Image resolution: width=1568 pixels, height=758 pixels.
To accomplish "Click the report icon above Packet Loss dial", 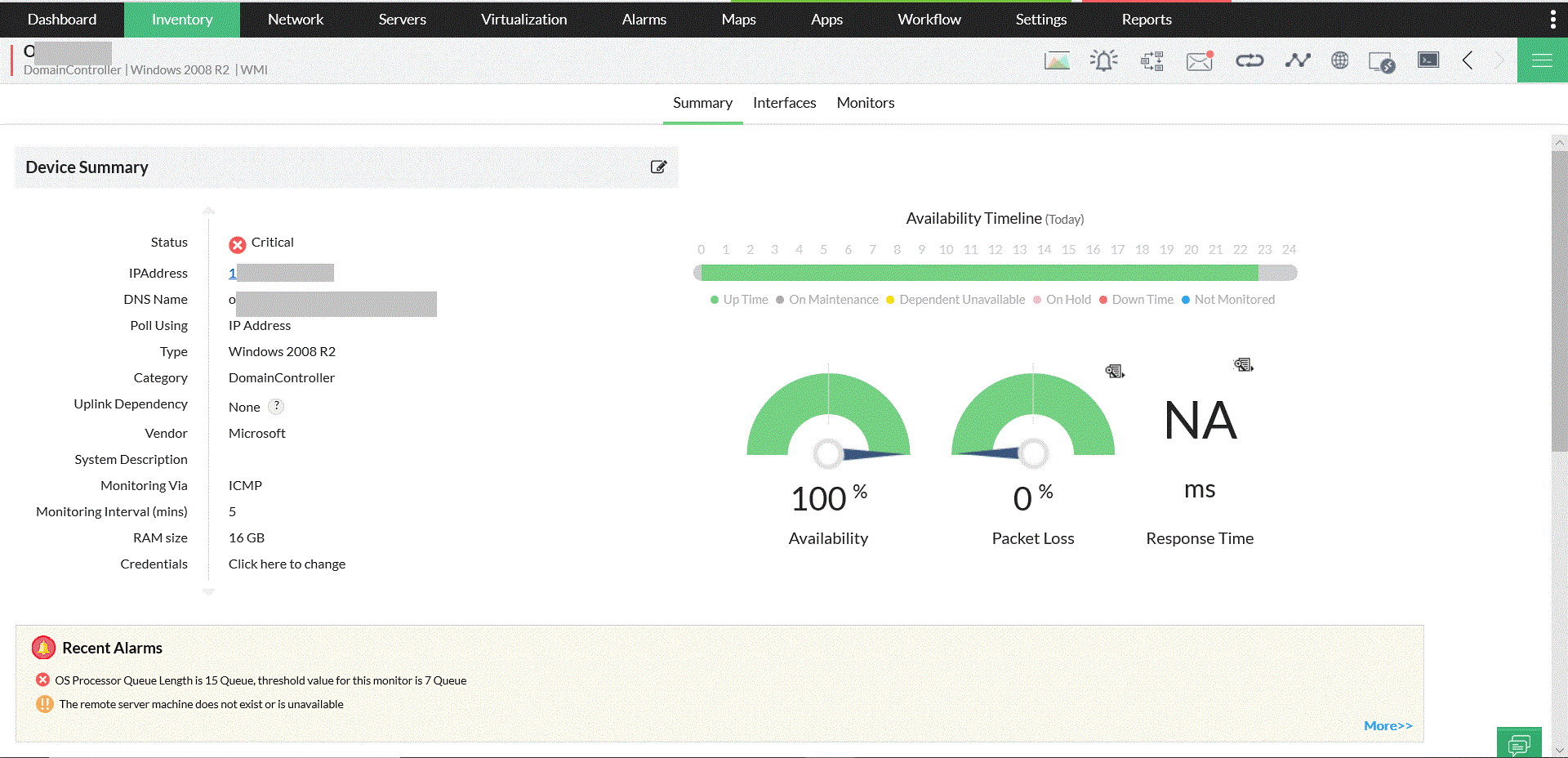I will (1116, 370).
